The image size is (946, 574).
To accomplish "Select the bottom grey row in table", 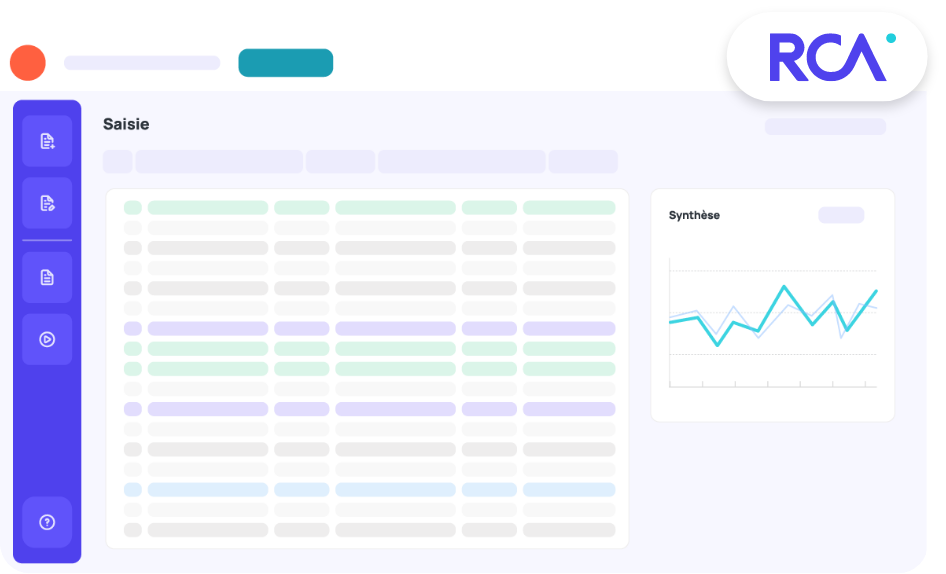I will pos(368,530).
